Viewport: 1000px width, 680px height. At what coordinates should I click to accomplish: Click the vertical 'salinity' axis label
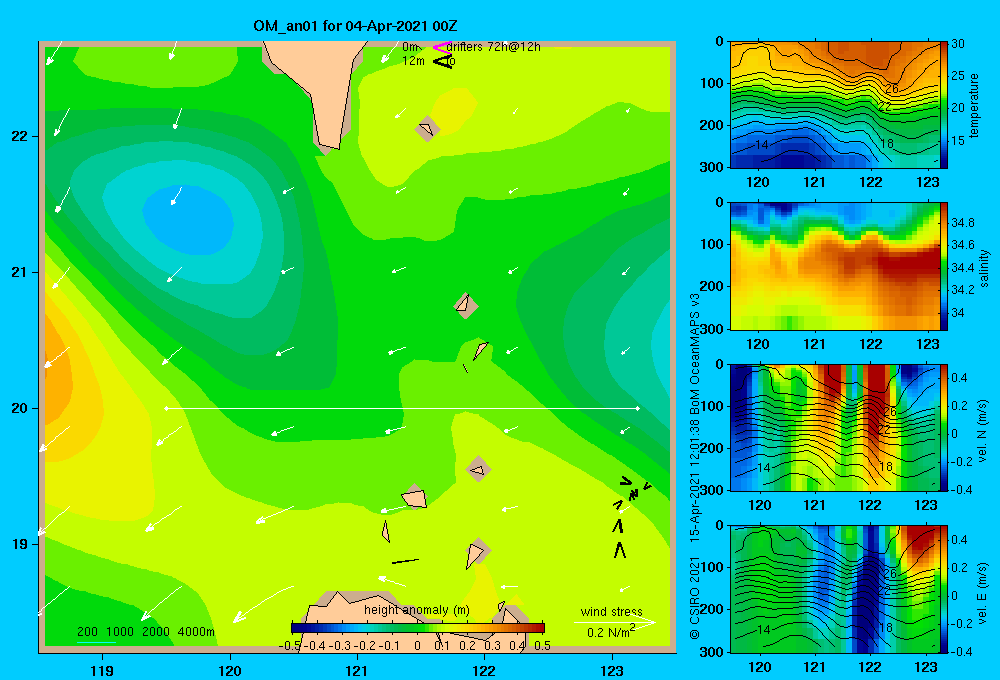(984, 269)
